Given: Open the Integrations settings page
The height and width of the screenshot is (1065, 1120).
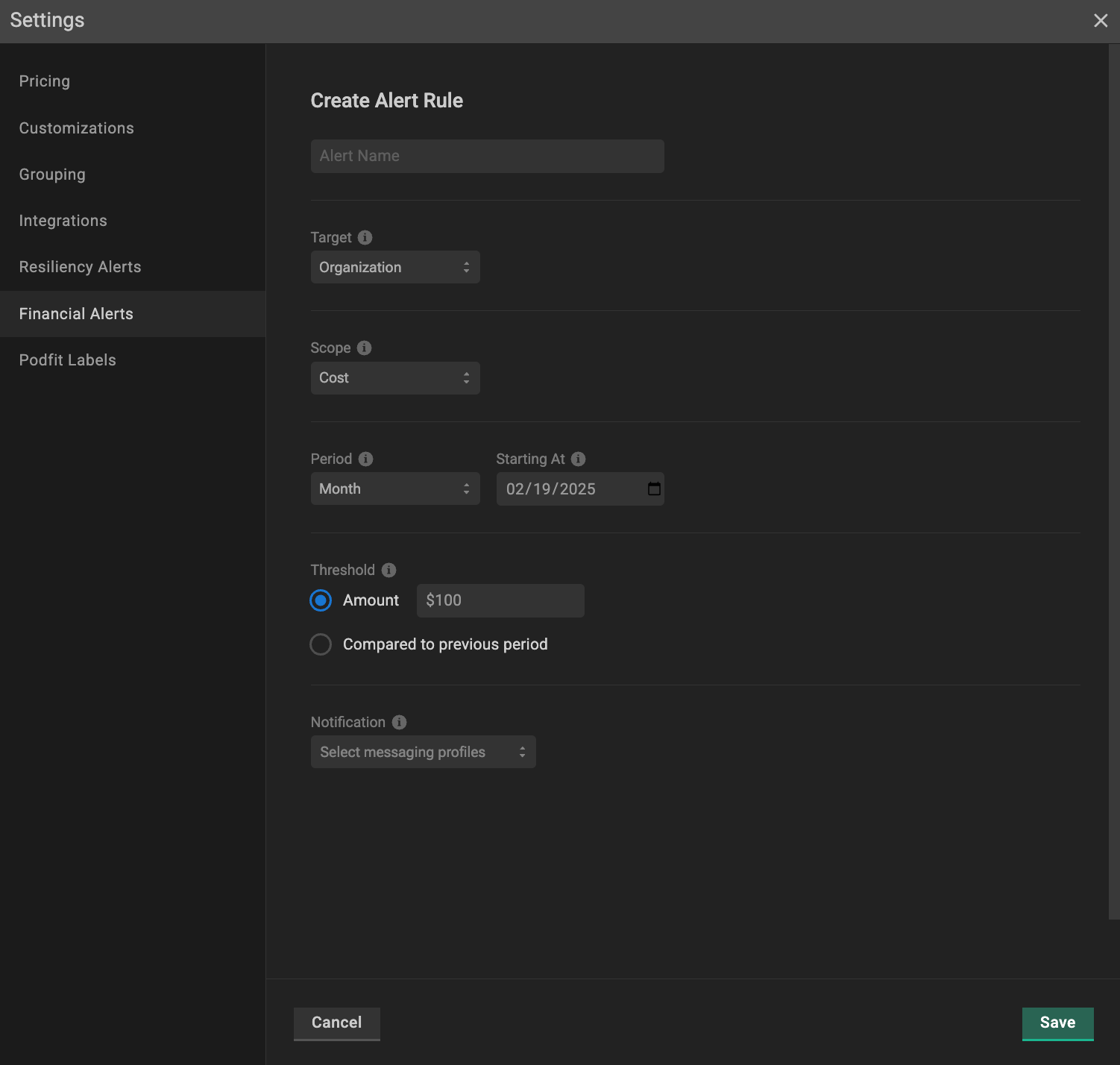Looking at the screenshot, I should pyautogui.click(x=63, y=221).
